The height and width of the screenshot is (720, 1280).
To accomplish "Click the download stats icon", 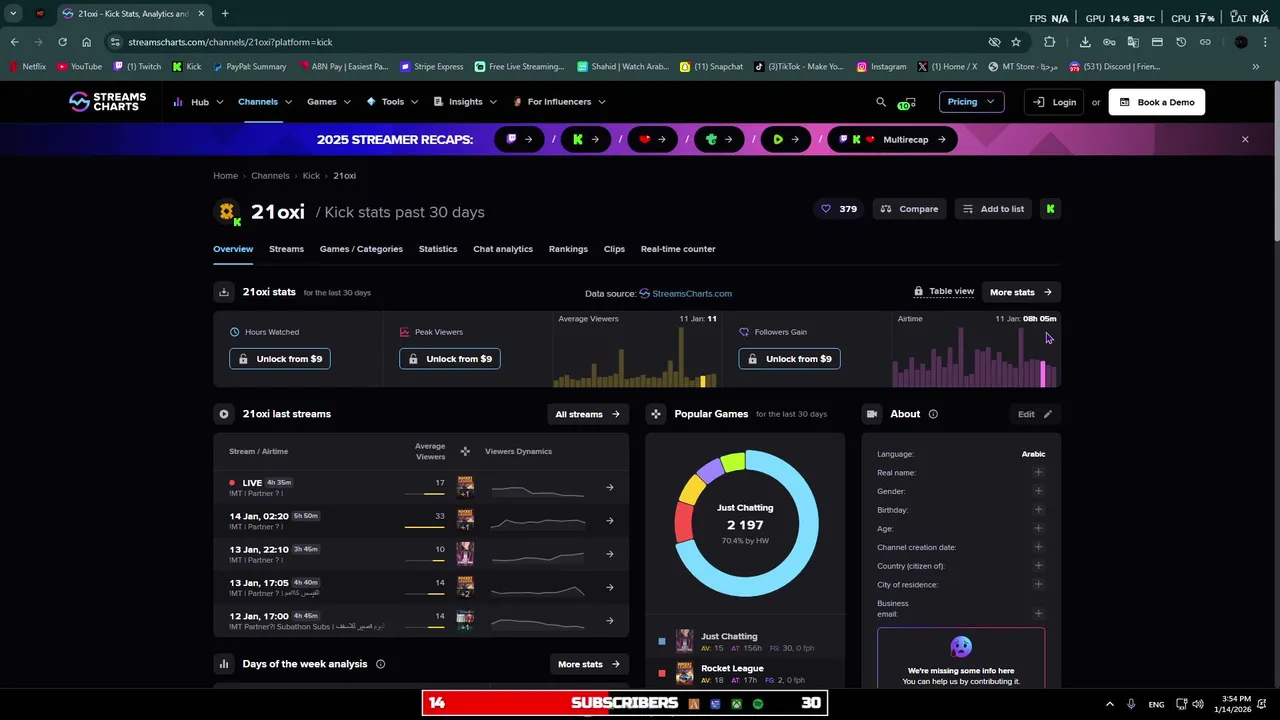I will [x=224, y=292].
